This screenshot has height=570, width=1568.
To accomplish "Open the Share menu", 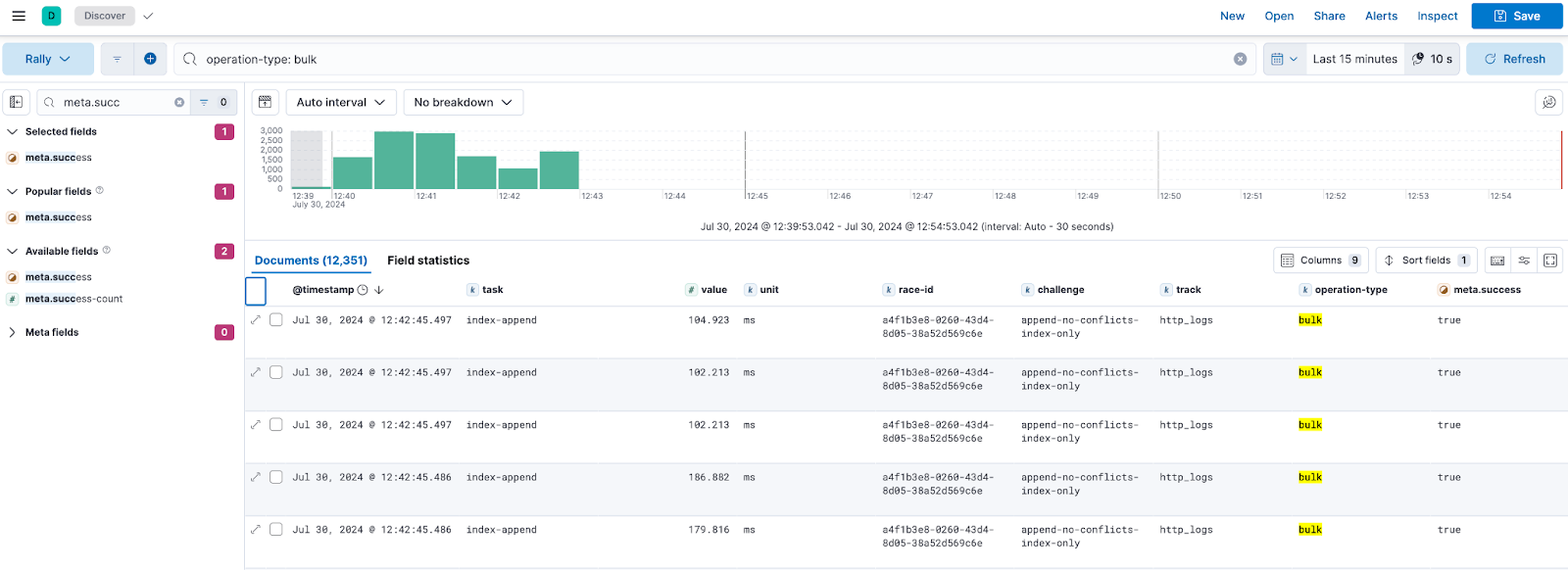I will [x=1329, y=16].
